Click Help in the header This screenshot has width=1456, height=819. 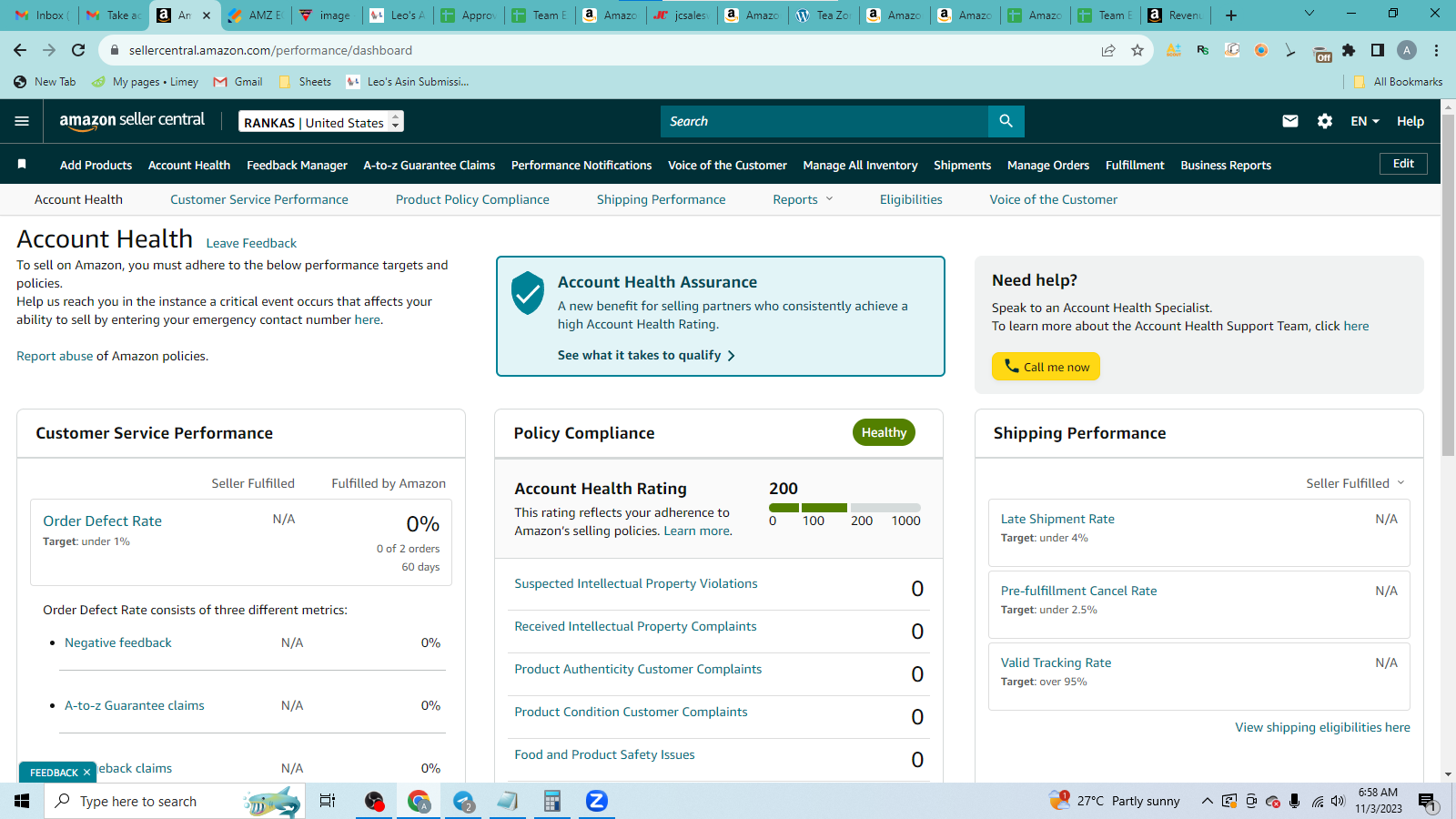1410,121
